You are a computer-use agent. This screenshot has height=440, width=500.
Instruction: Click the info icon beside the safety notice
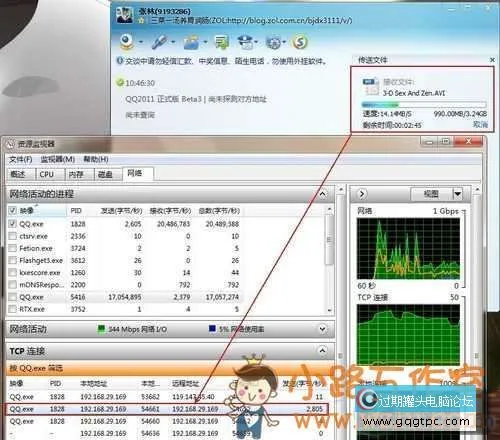point(120,61)
